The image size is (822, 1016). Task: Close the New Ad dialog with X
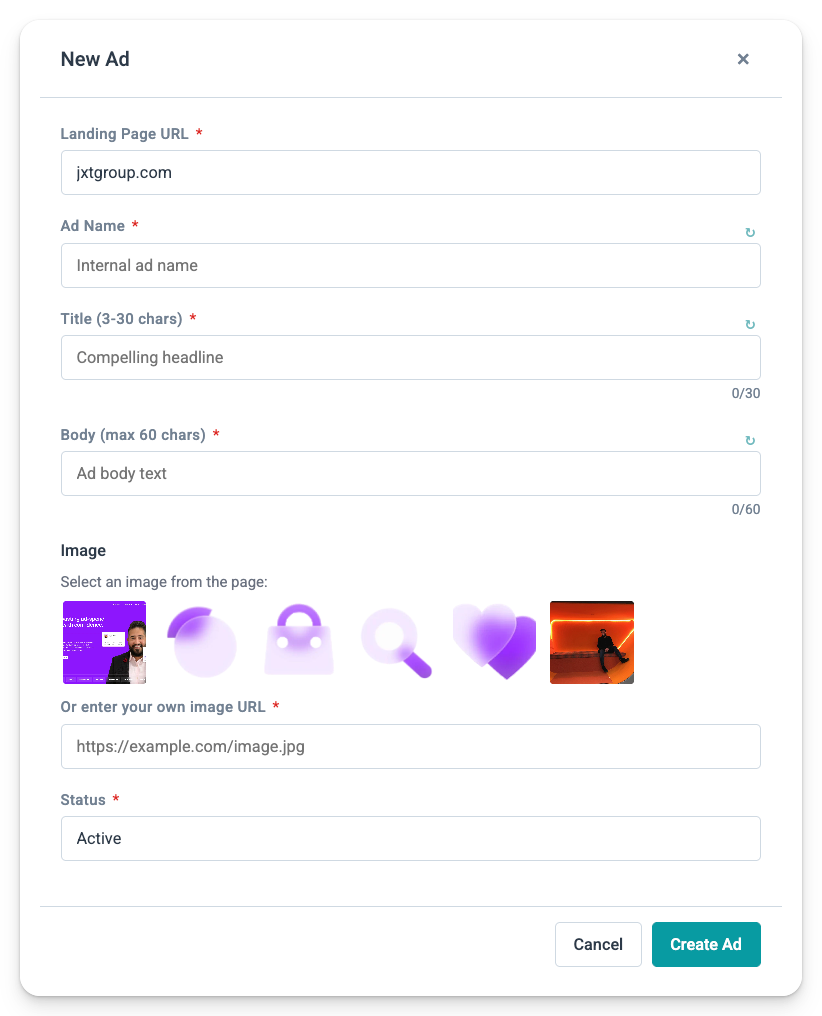coord(743,59)
